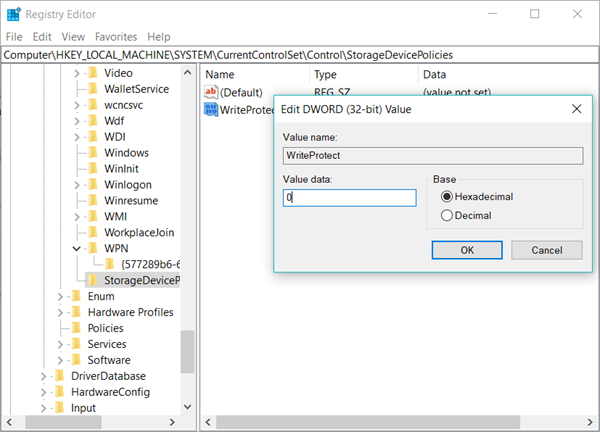The width and height of the screenshot is (600, 432).
Task: Select the Decimal base option
Action: [x=446, y=215]
